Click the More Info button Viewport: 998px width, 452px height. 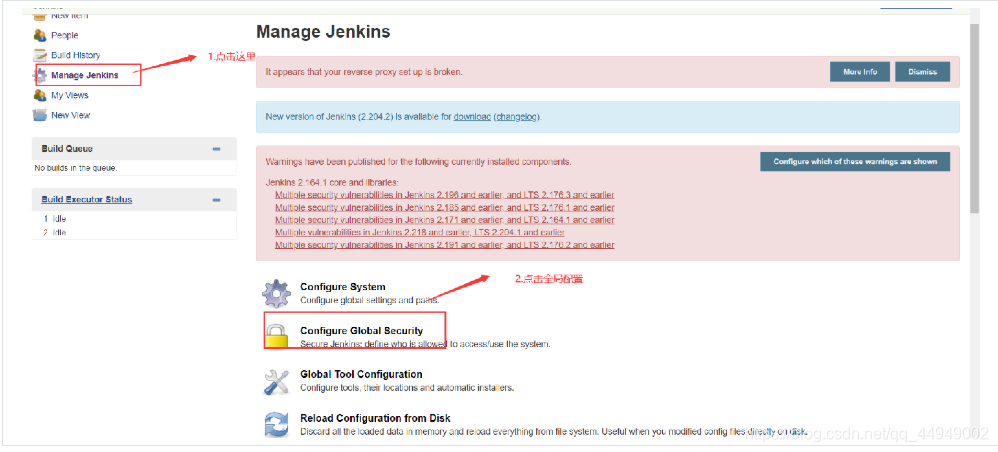860,72
